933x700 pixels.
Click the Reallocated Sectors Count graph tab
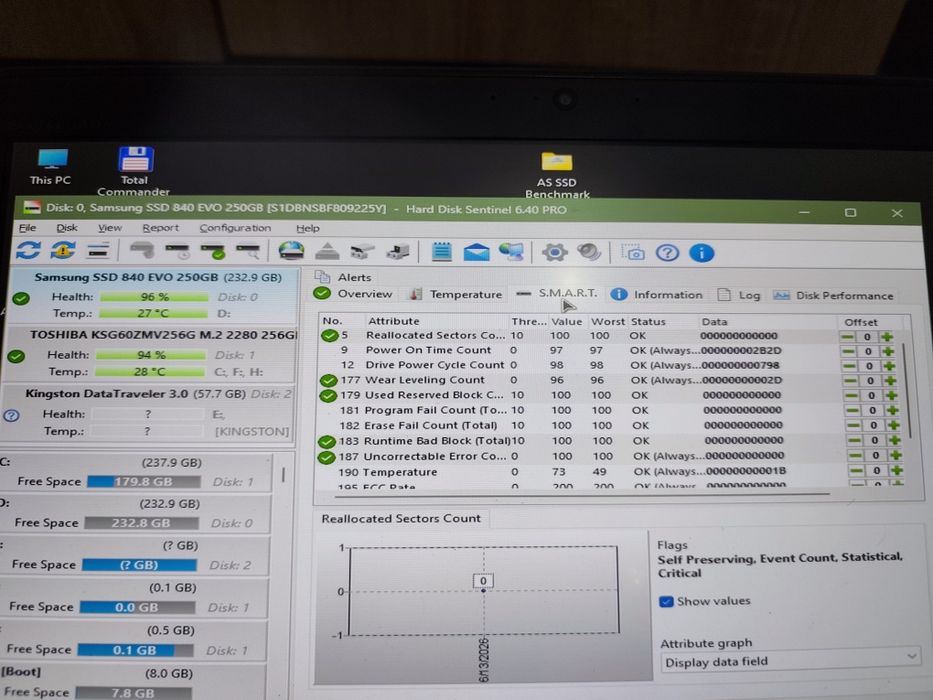(x=401, y=518)
